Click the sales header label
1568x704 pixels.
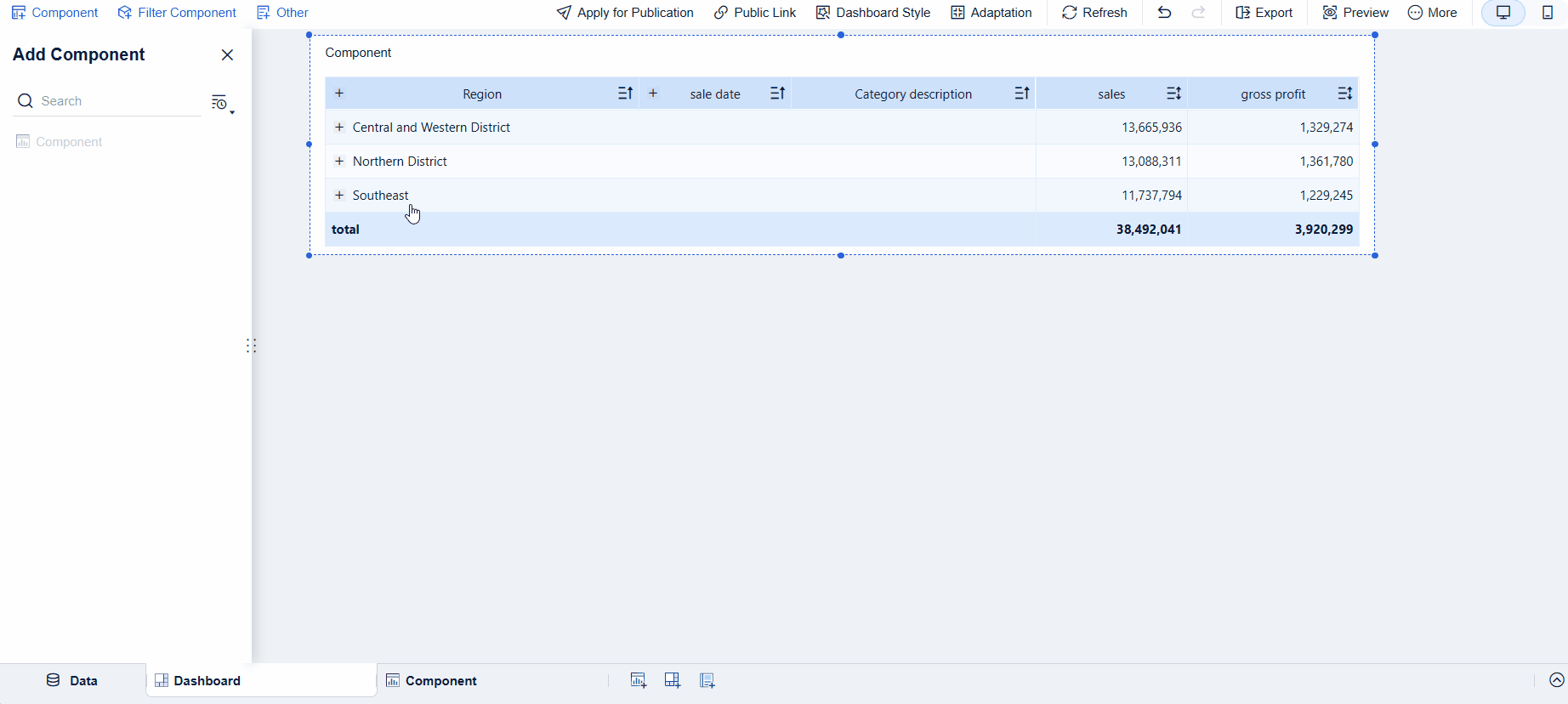1111,94
